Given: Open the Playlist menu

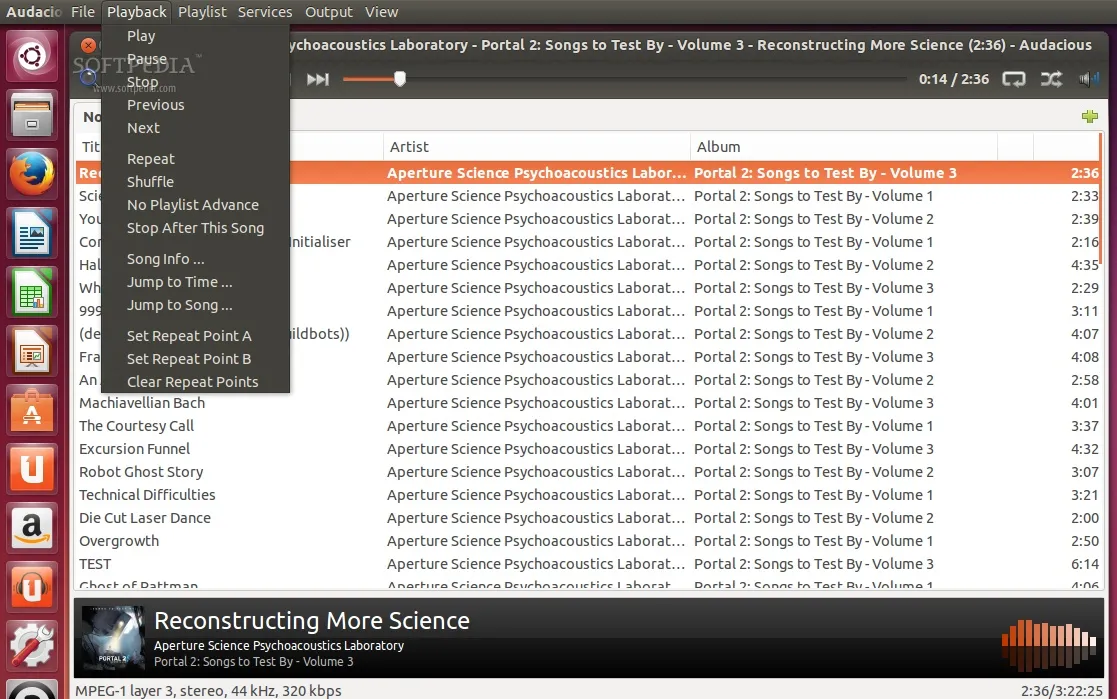Looking at the screenshot, I should (202, 12).
